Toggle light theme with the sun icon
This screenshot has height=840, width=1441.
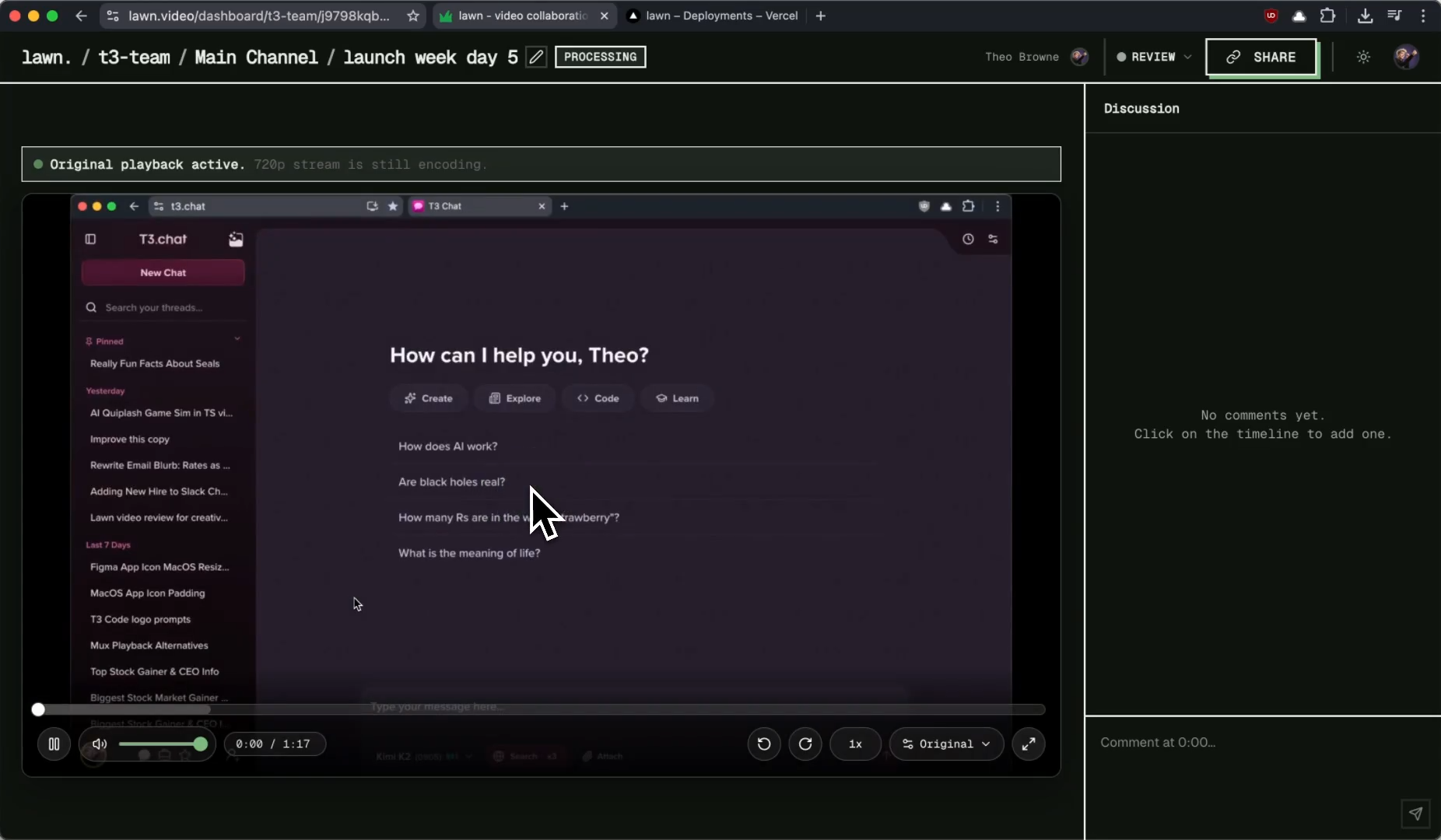(1364, 57)
